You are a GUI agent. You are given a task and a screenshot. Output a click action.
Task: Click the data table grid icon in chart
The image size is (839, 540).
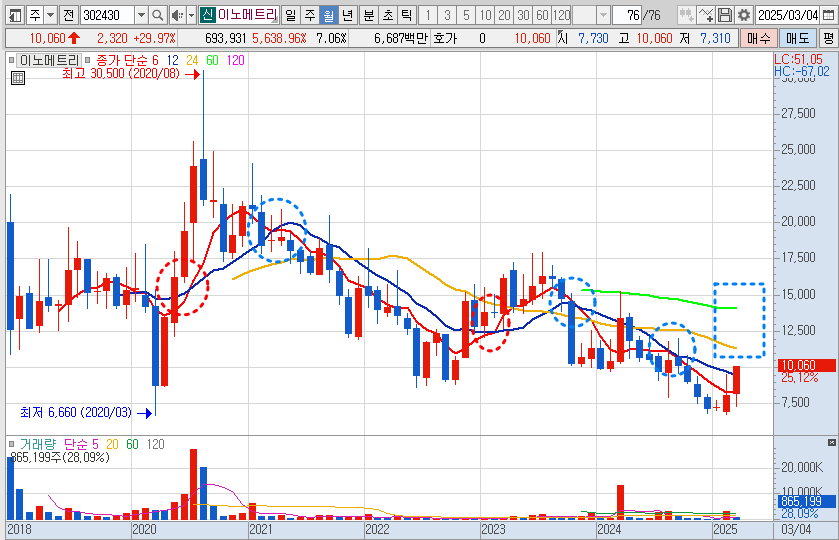click(18, 78)
